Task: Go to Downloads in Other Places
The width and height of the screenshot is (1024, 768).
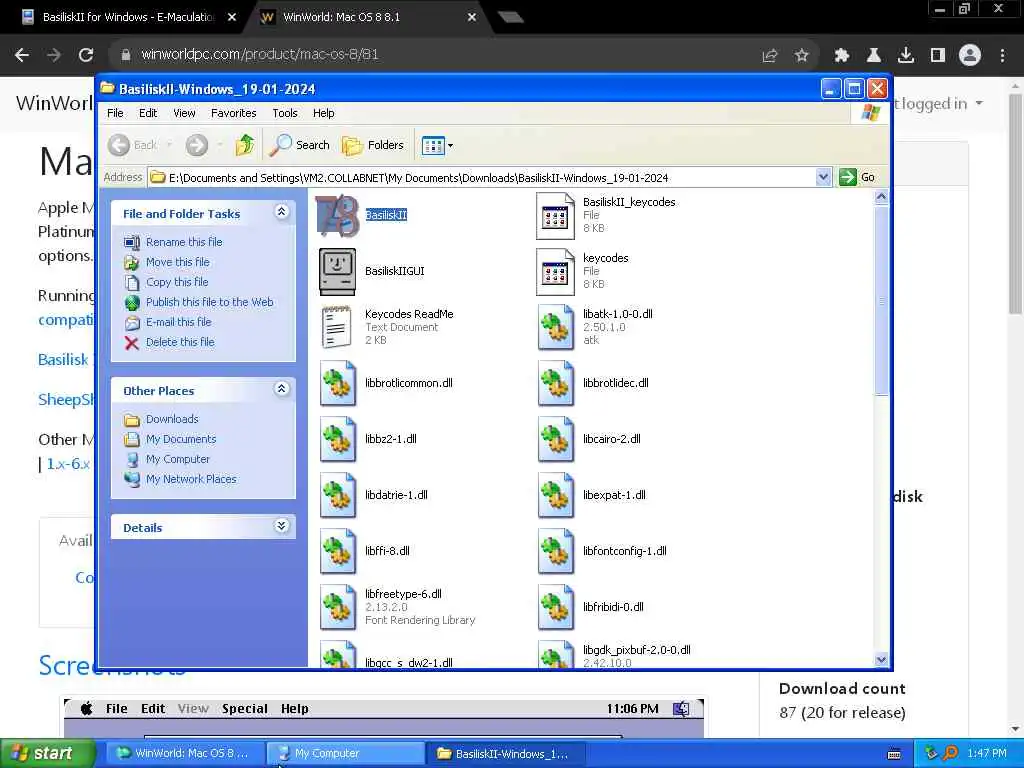Action: pyautogui.click(x=172, y=419)
